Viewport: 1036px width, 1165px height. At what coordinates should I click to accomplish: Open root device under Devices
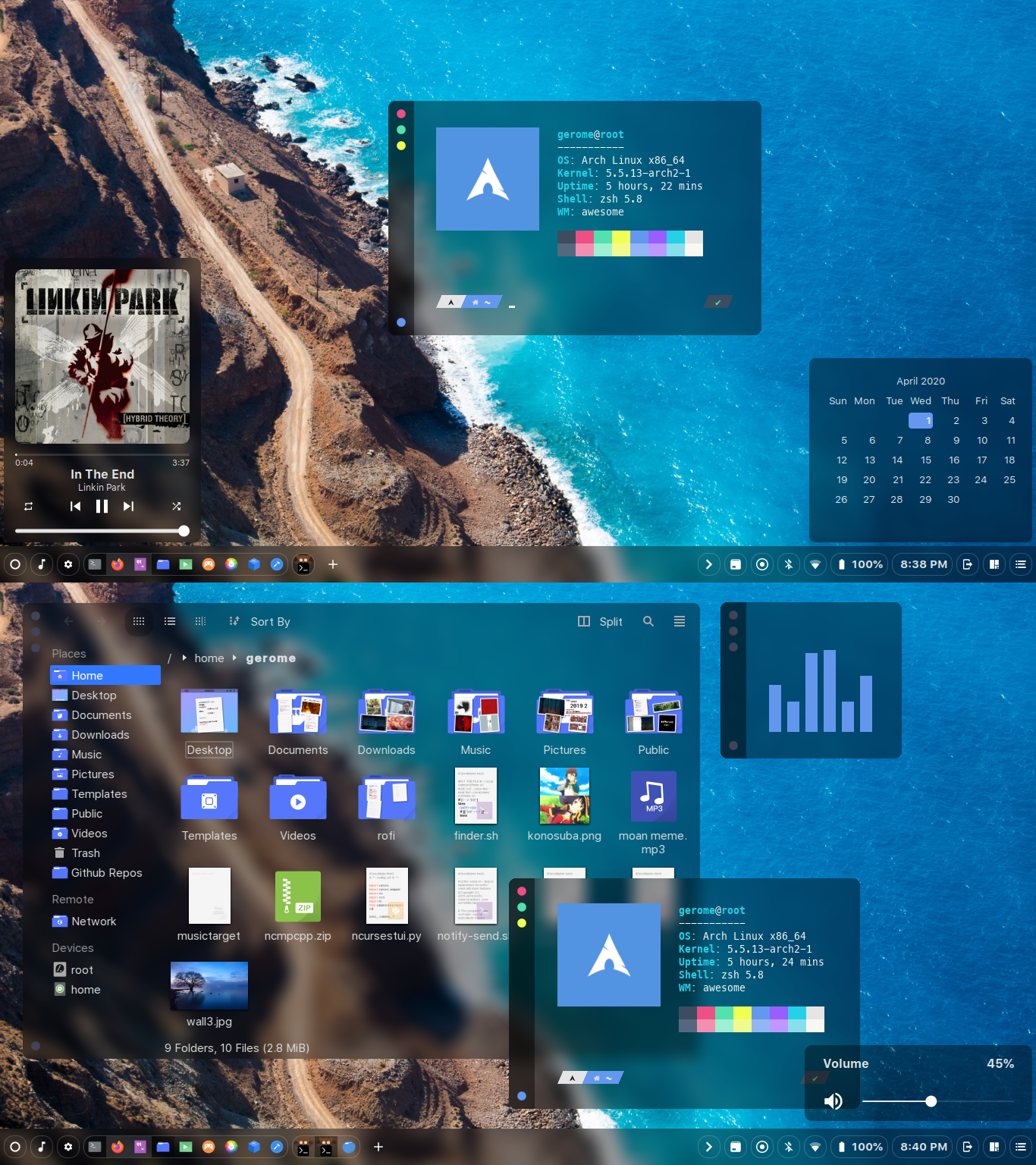105,970
